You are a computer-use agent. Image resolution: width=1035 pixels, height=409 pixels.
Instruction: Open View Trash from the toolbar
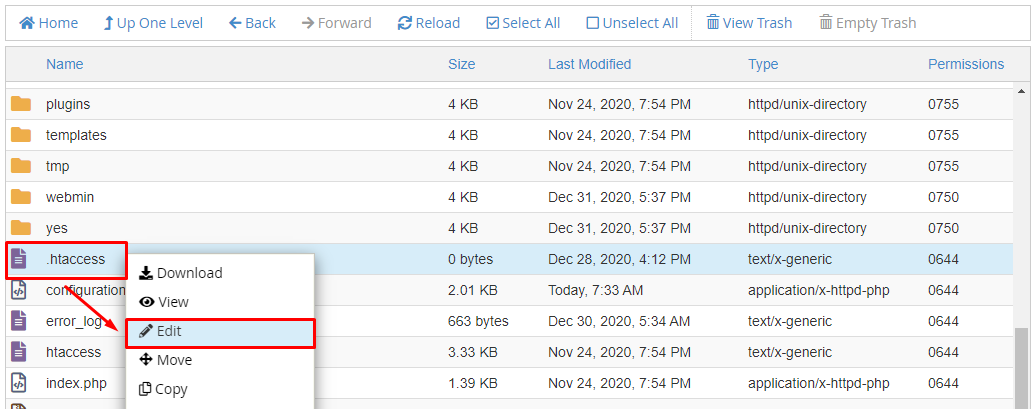749,23
